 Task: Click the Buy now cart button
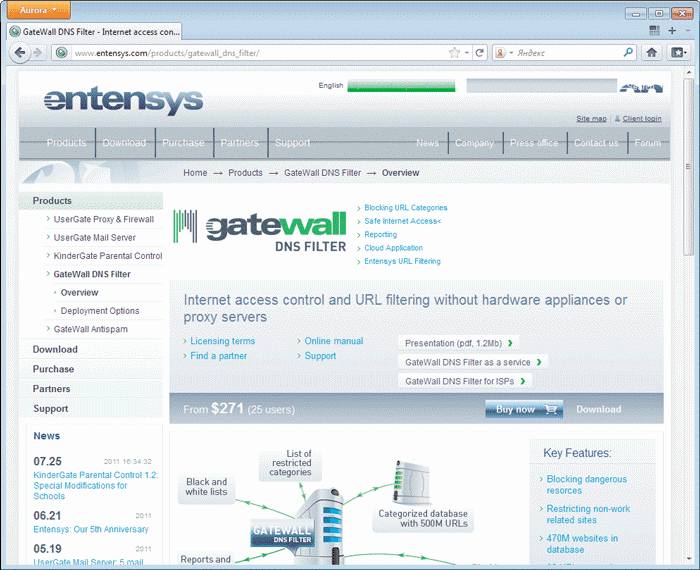click(x=524, y=409)
